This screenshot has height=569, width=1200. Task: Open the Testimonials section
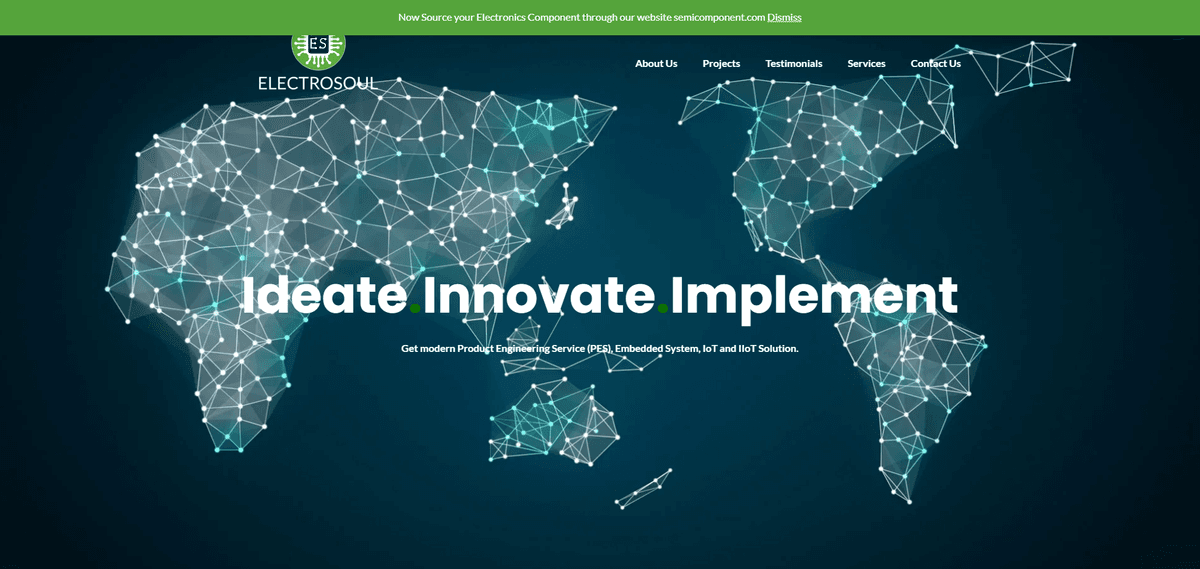click(794, 63)
